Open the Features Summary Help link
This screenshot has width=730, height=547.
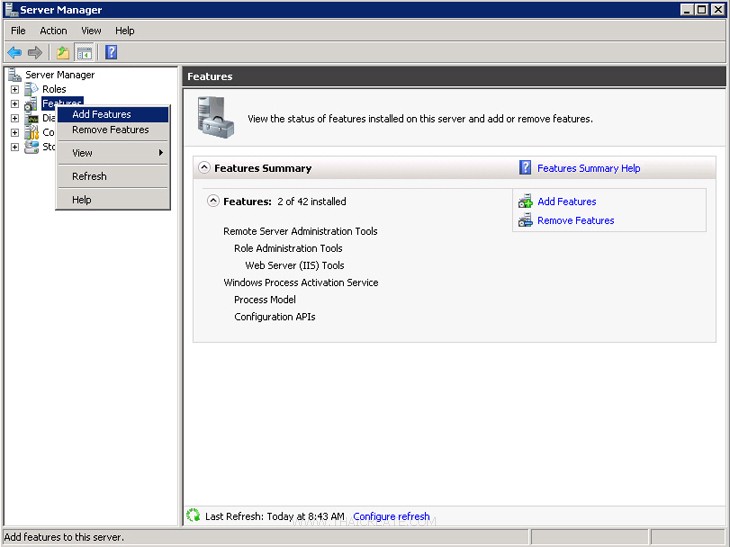point(588,168)
